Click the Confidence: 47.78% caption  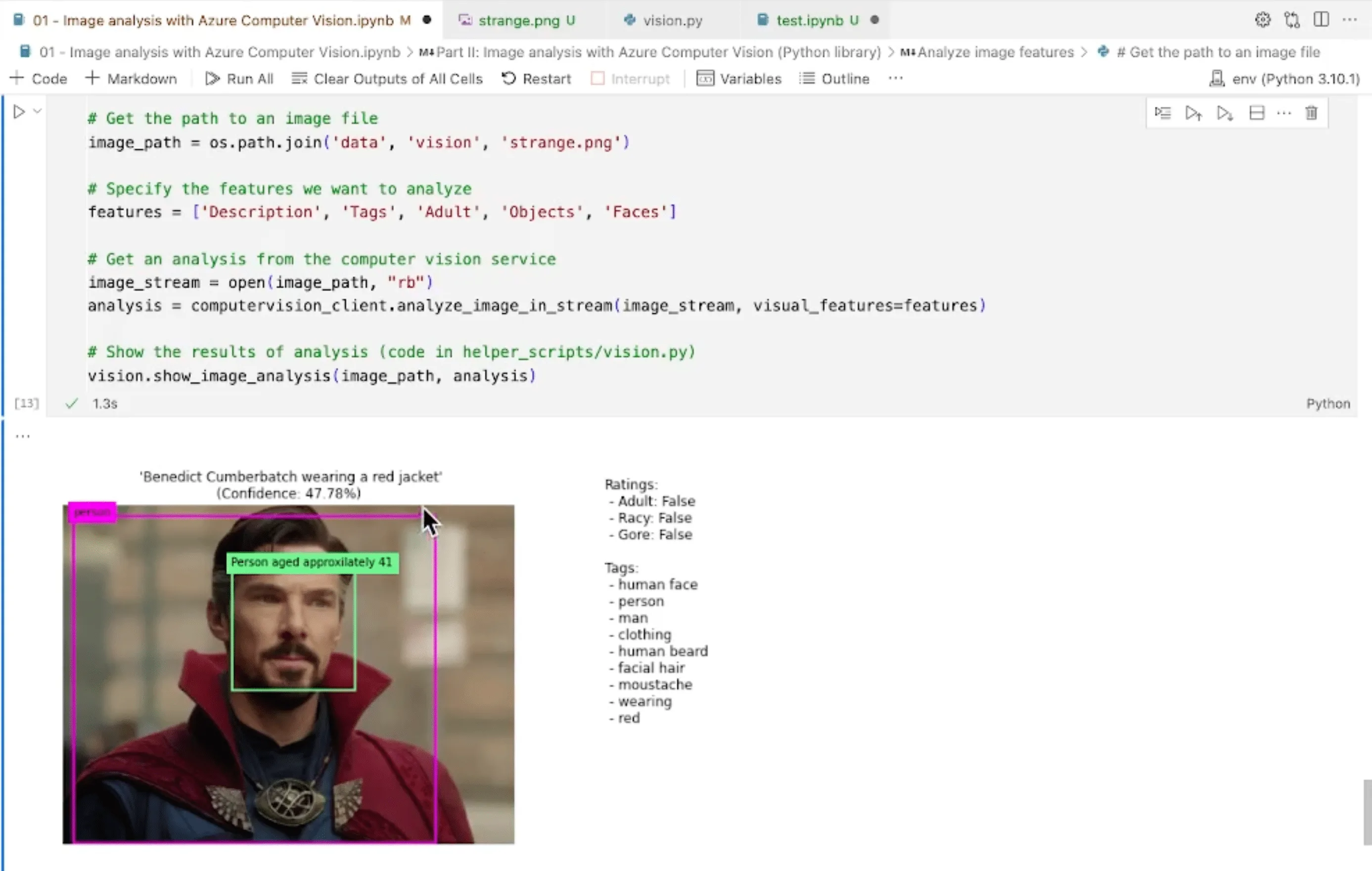[288, 493]
